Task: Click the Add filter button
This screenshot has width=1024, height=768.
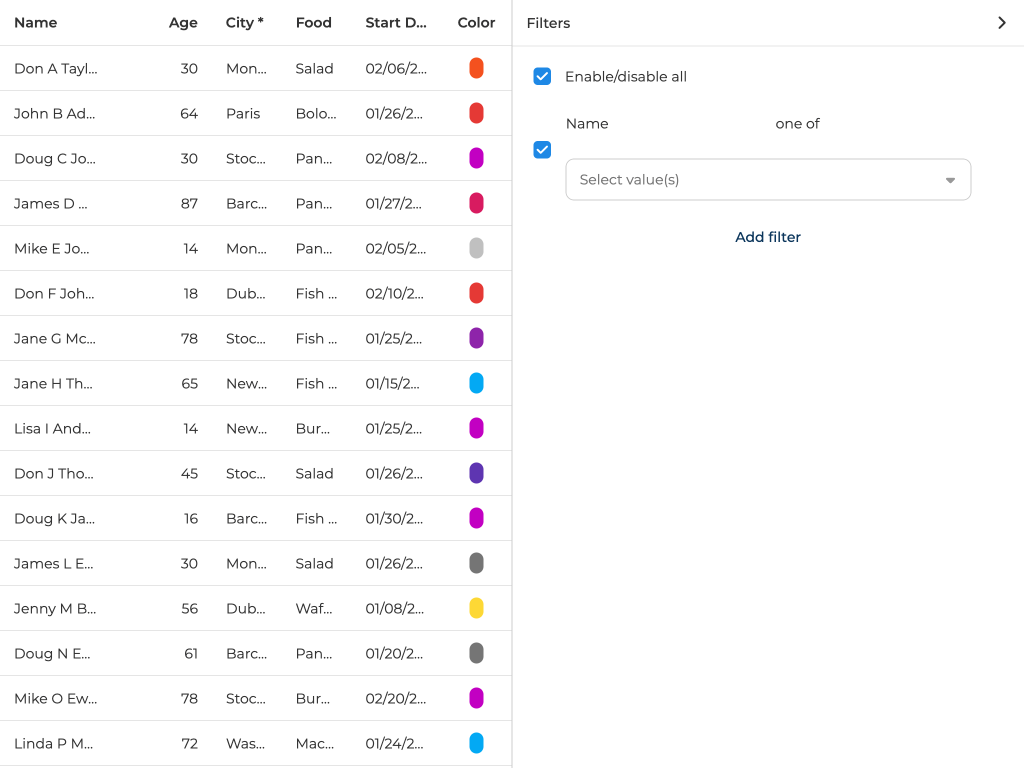Action: coord(768,237)
